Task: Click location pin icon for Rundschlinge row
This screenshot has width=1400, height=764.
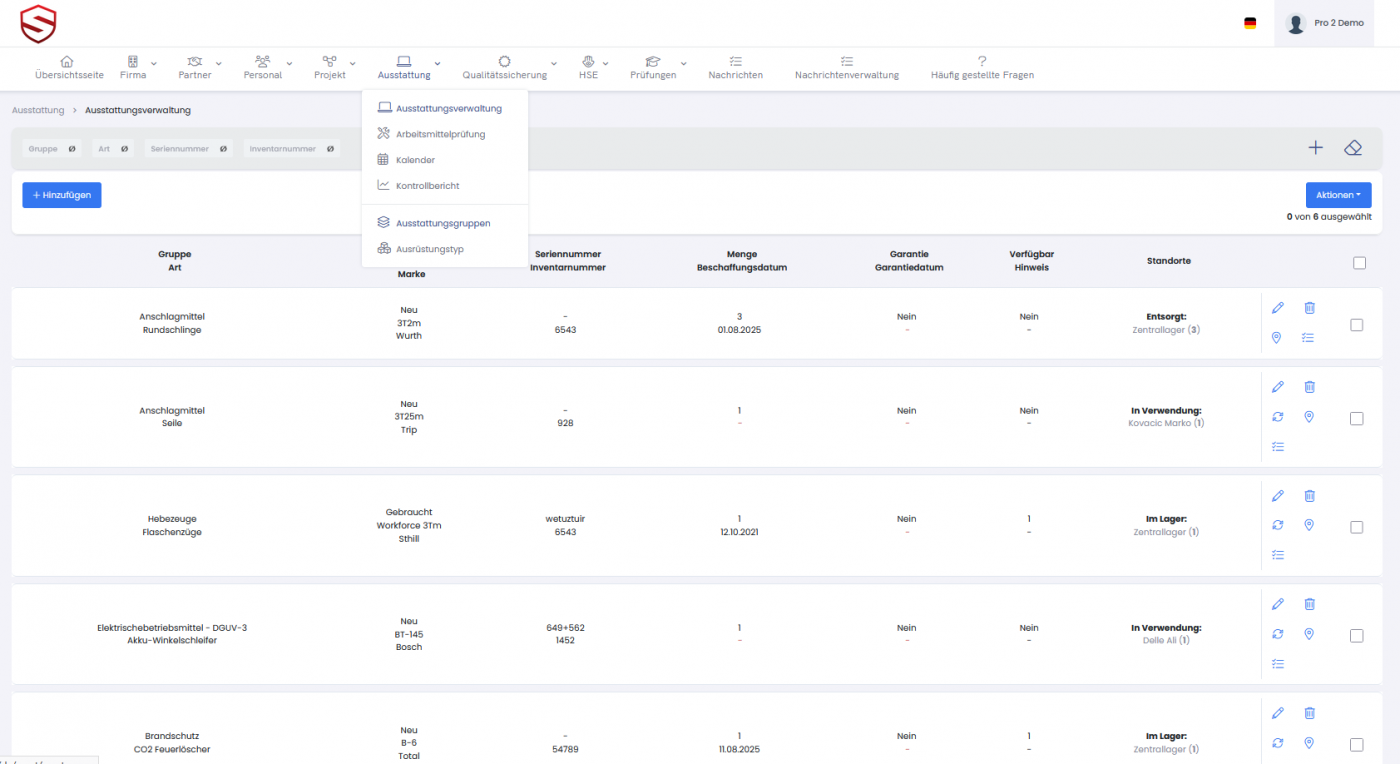Action: click(1277, 338)
